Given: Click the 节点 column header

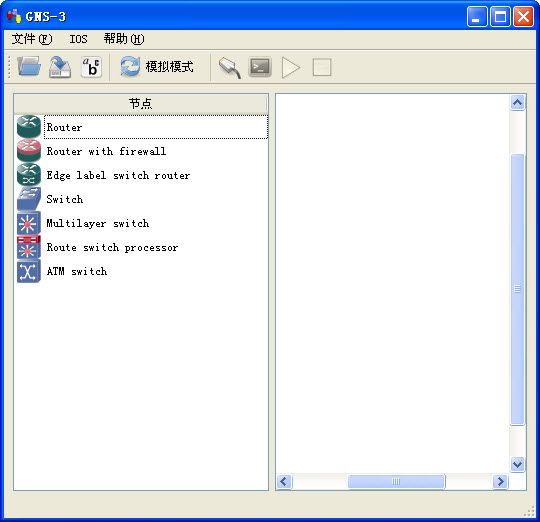Looking at the screenshot, I should click(141, 104).
